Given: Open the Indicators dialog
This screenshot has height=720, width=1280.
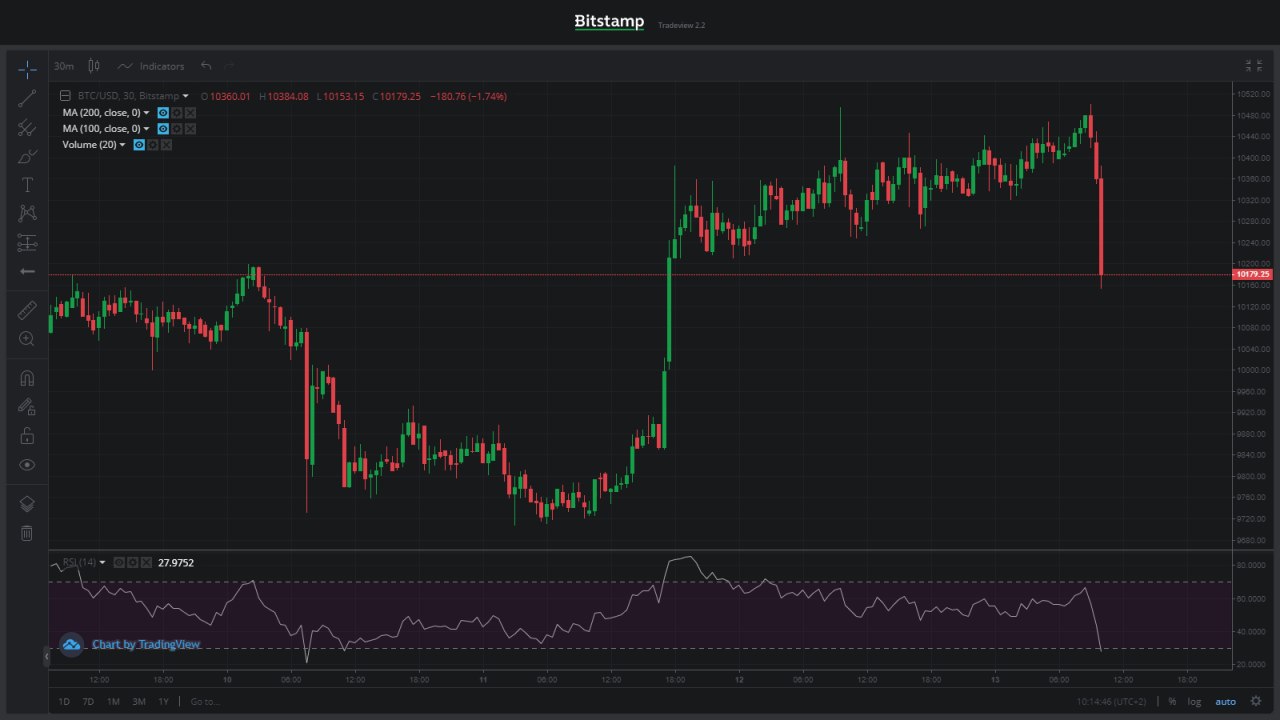Looking at the screenshot, I should point(151,66).
